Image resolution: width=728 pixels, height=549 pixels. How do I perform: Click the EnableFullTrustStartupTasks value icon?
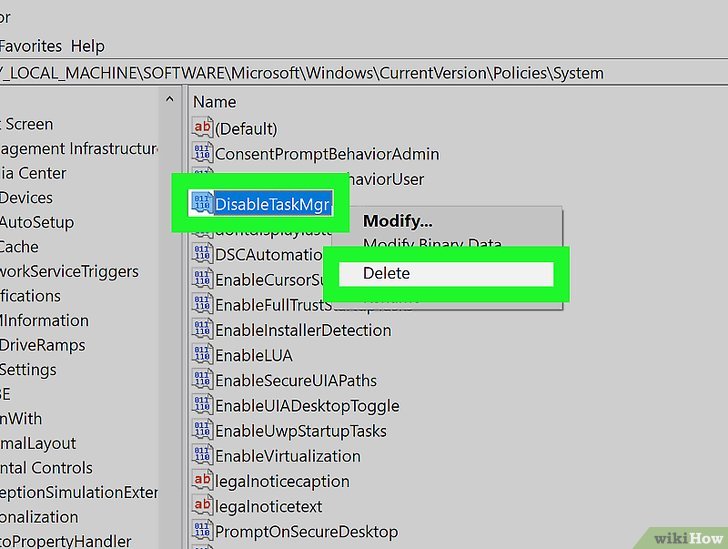click(202, 304)
